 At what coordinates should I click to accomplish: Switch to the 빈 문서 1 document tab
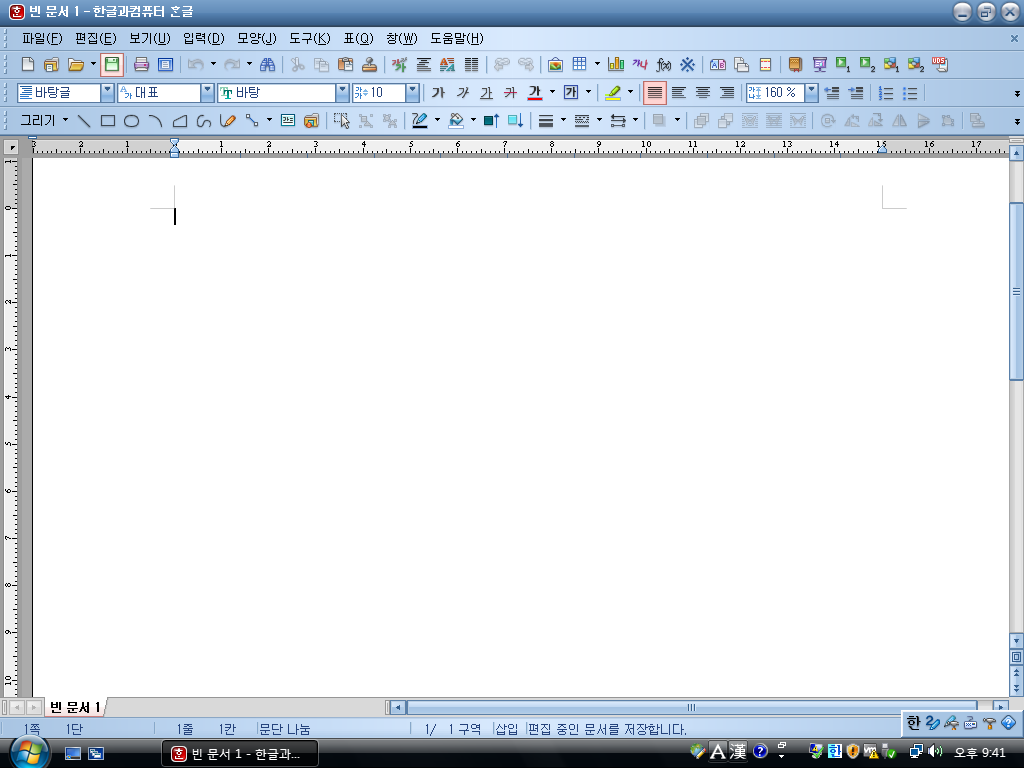pyautogui.click(x=74, y=707)
